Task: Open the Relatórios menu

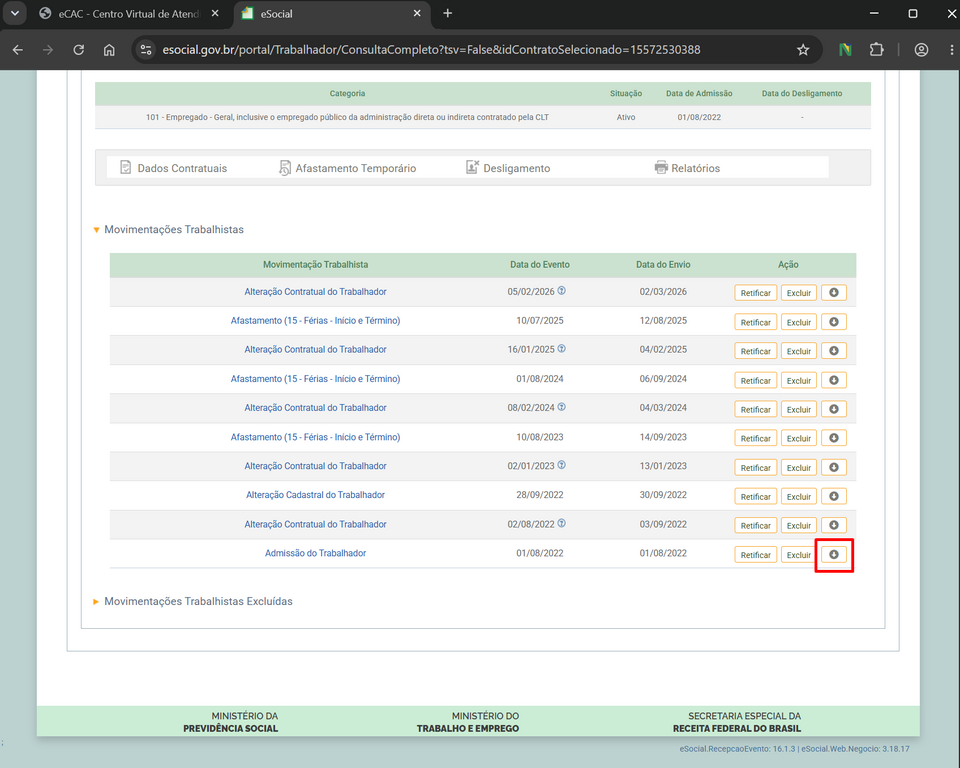Action: click(x=688, y=168)
